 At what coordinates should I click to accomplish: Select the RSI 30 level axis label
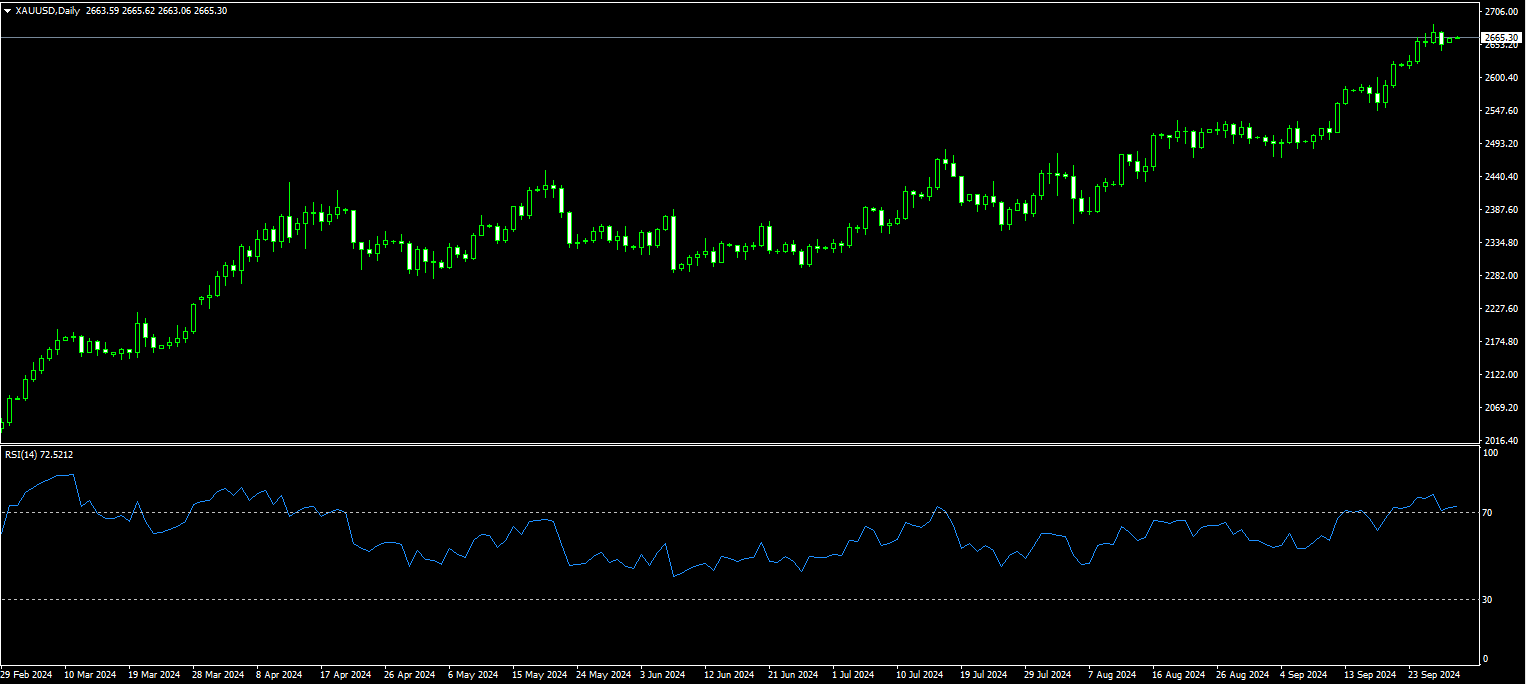(x=1488, y=599)
